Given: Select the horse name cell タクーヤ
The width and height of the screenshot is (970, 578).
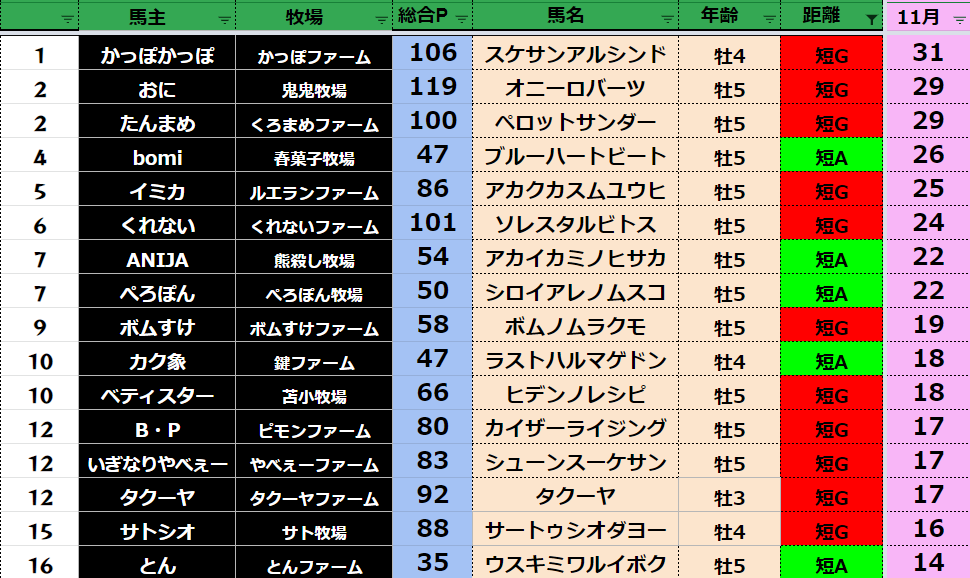Looking at the screenshot, I should coord(575,496).
